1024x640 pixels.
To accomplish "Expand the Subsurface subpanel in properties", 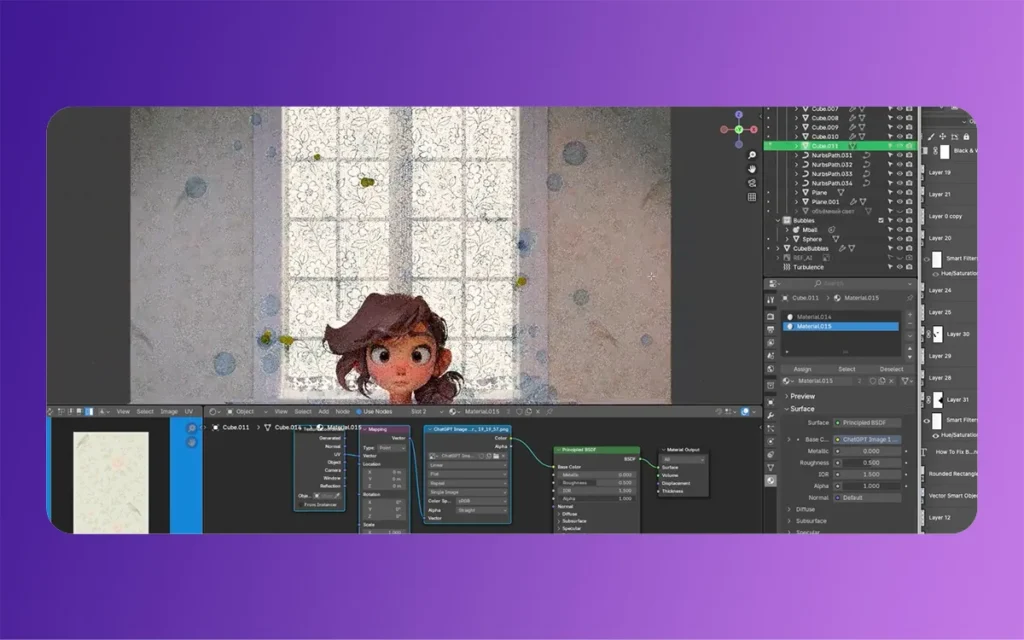I will pyautogui.click(x=789, y=521).
